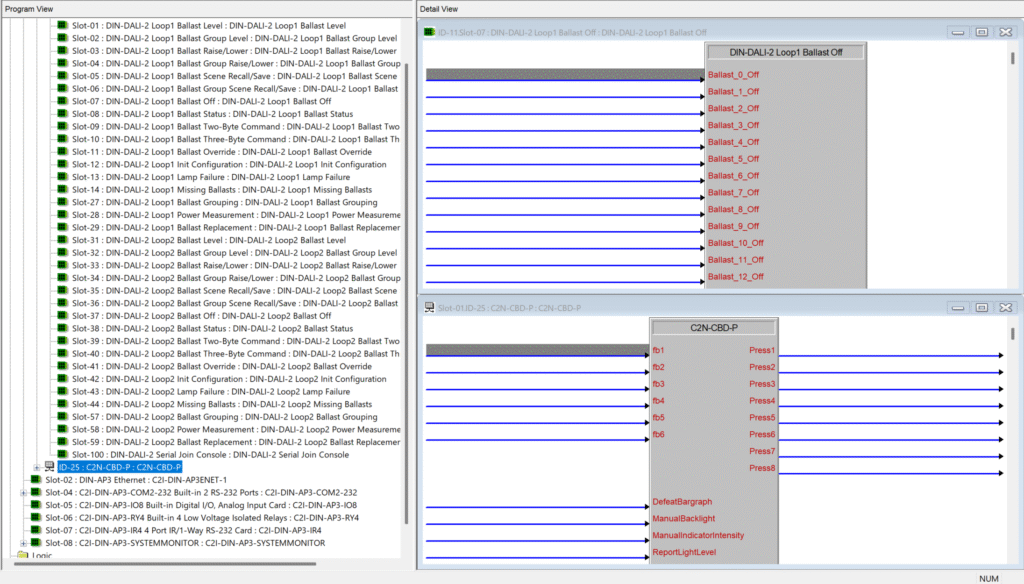Click the ManualIndicatorIntensity label

pos(698,536)
